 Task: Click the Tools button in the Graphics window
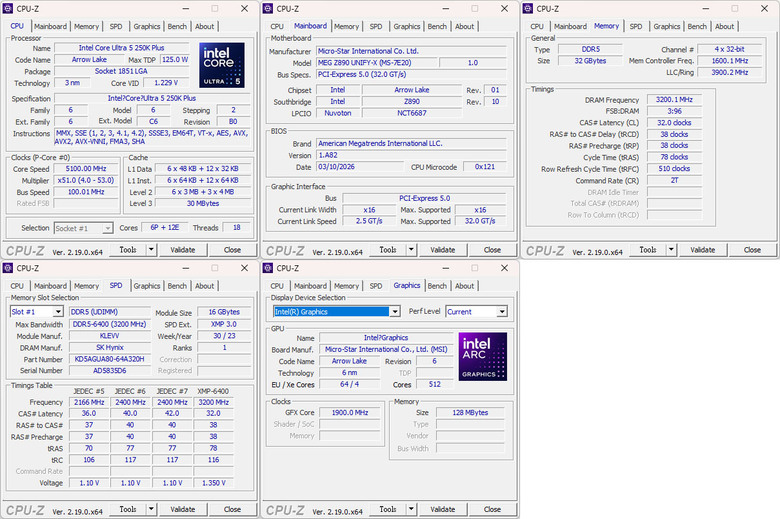388,509
